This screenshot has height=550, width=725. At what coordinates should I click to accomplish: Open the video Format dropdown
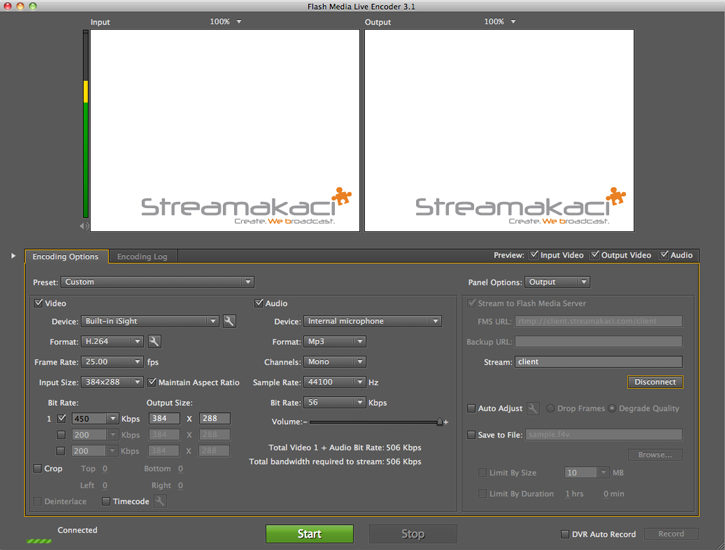click(112, 342)
